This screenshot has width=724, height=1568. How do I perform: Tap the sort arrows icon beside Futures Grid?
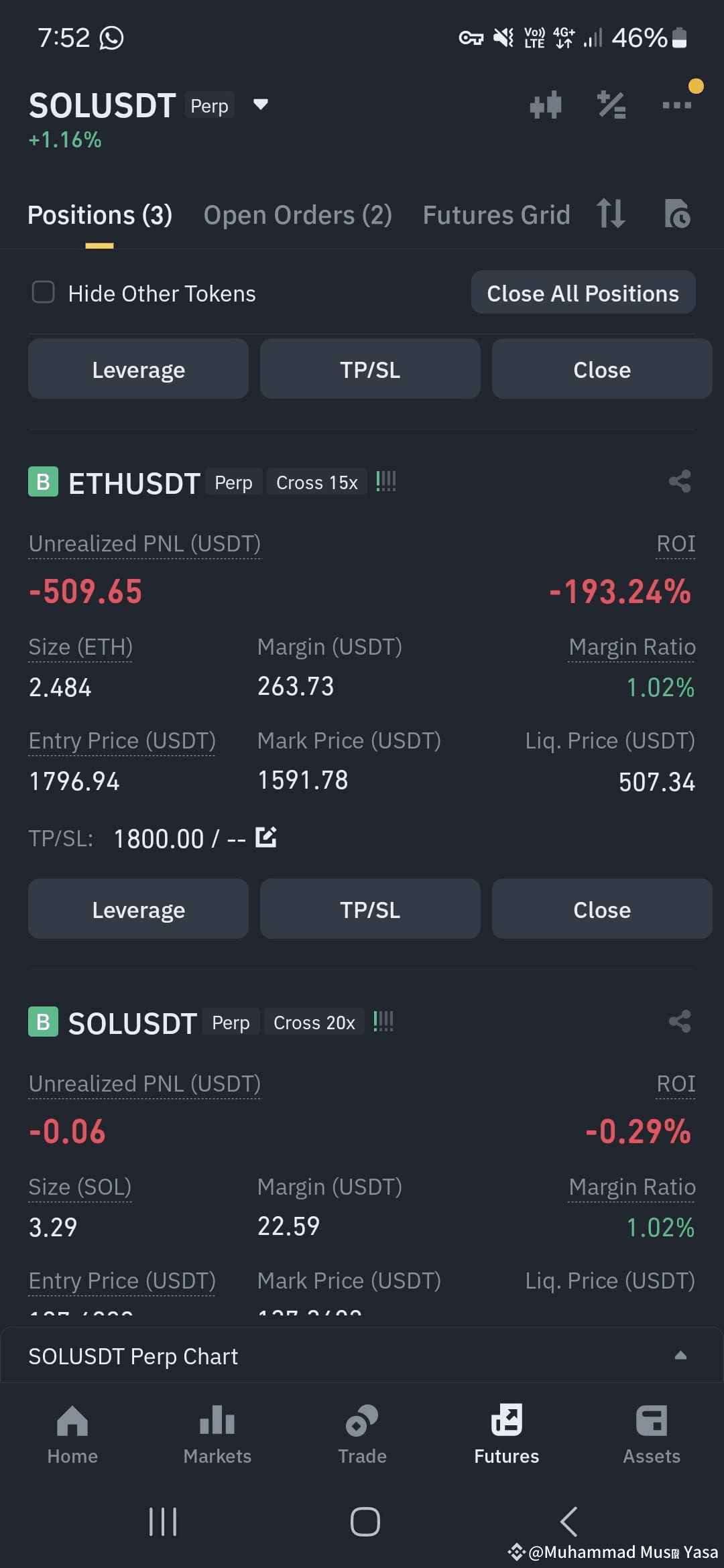611,214
